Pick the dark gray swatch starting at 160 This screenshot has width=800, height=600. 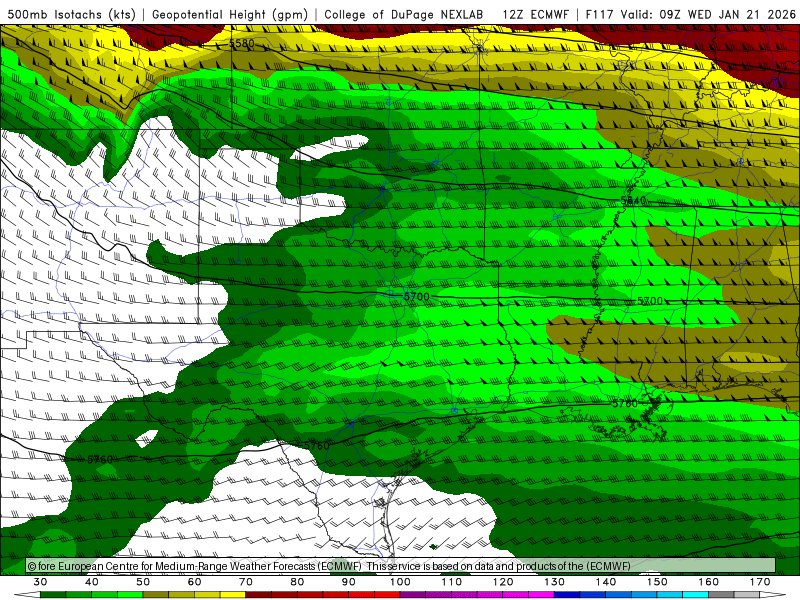[x=721, y=595]
